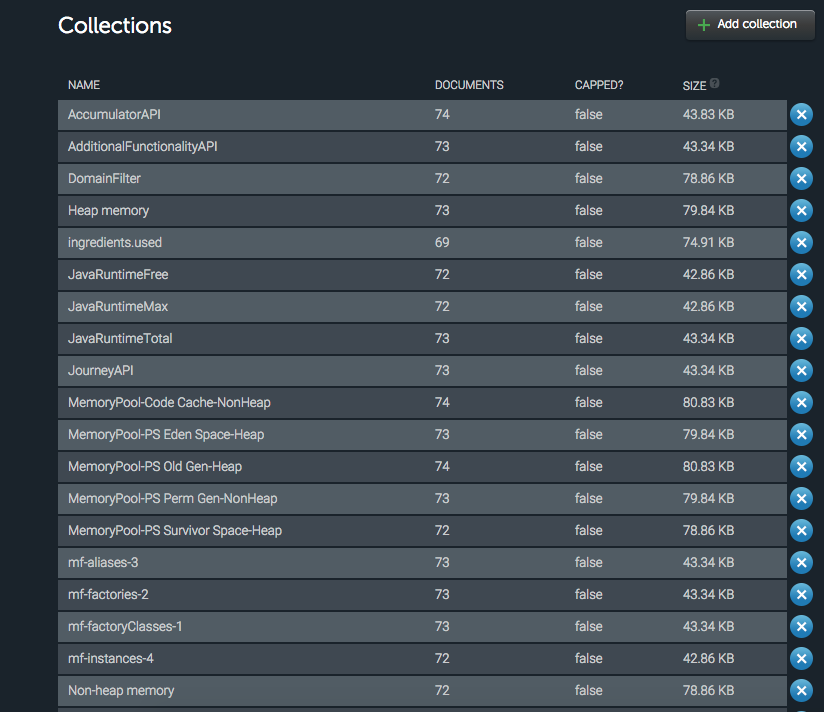Viewport: 824px width, 712px height.
Task: Delete the JourneyAPI collection
Action: click(801, 370)
